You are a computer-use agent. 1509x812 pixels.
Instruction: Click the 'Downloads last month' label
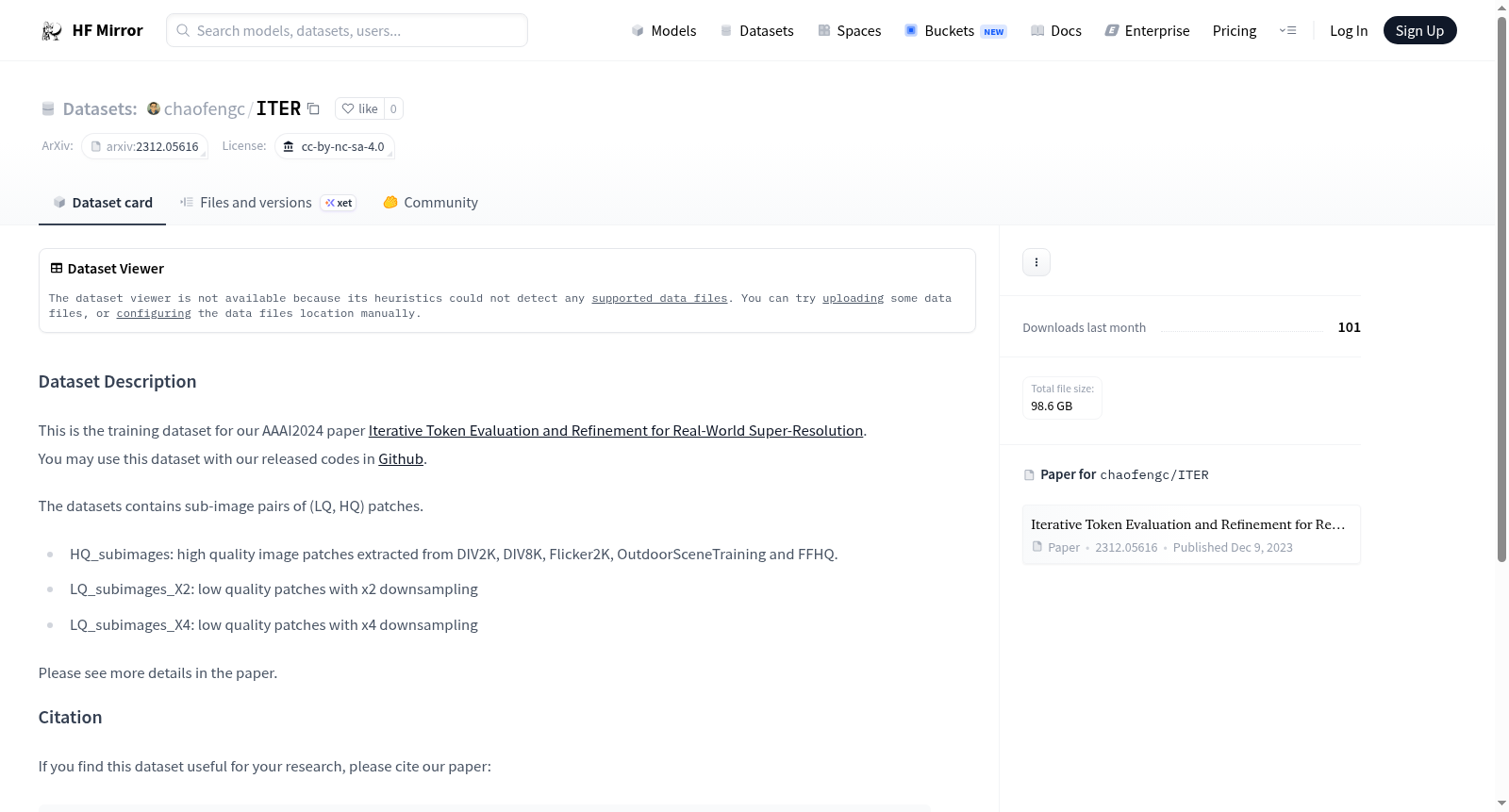[x=1085, y=327]
